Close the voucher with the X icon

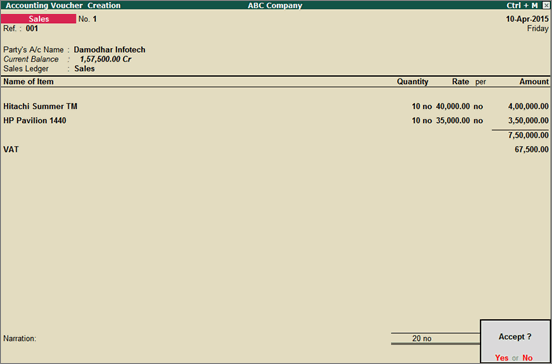click(x=546, y=6)
